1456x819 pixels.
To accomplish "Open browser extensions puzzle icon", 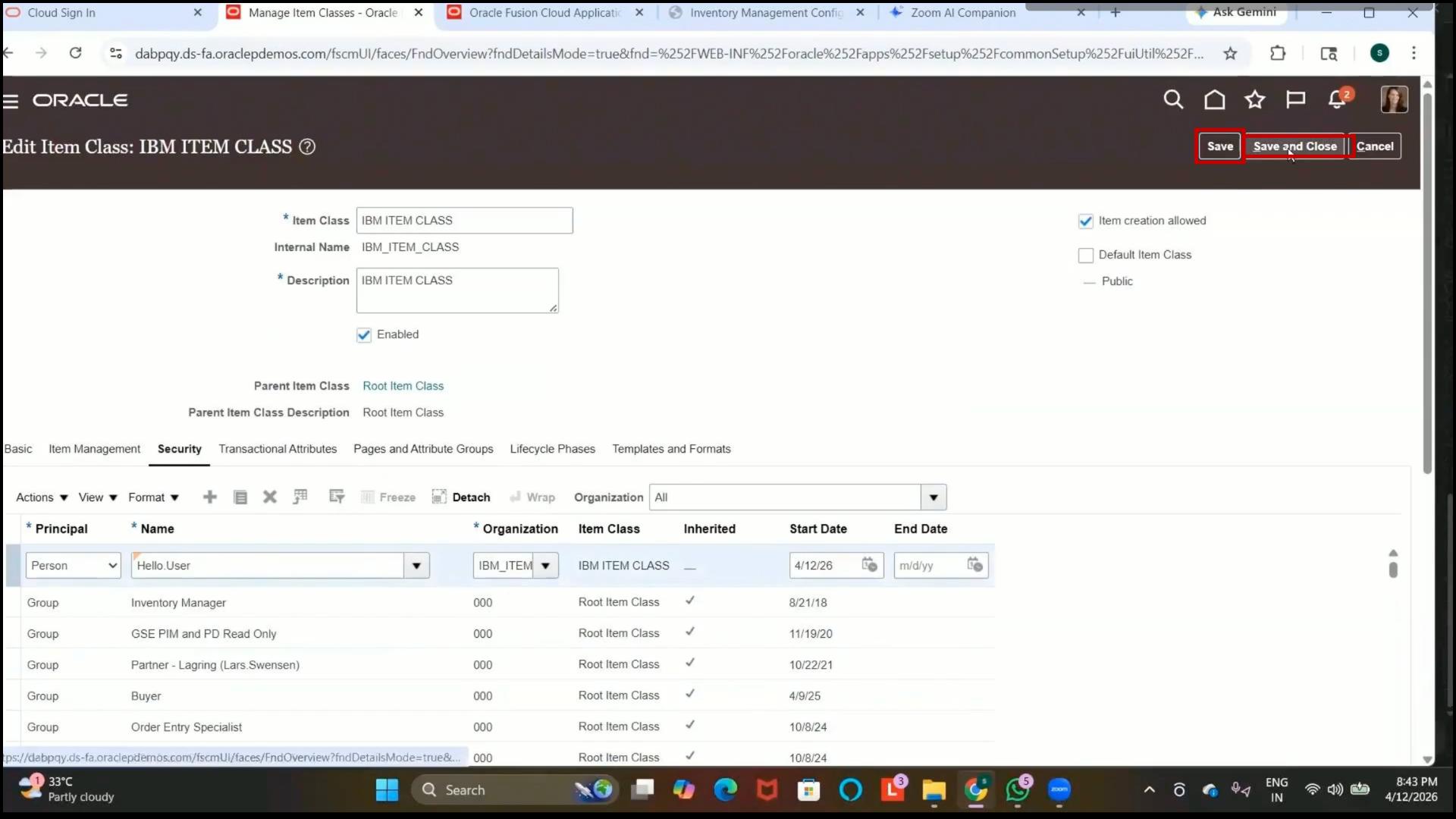I will [1278, 53].
